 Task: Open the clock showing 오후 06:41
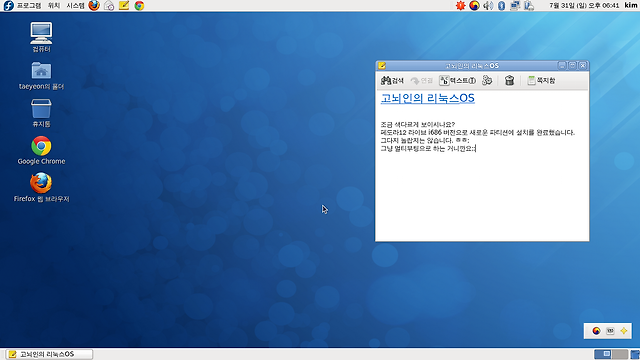584,6
